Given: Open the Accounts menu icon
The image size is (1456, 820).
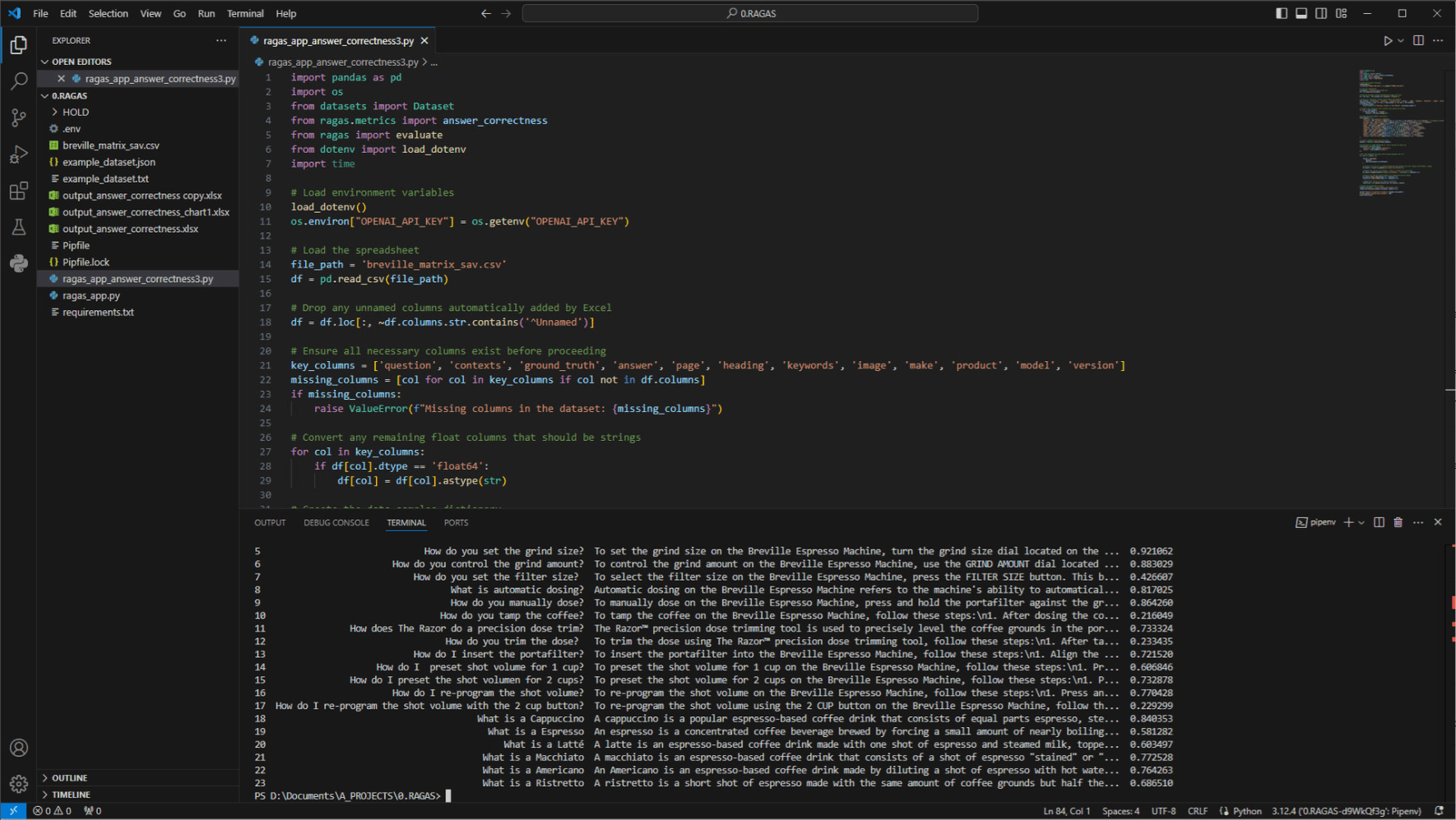Looking at the screenshot, I should pyautogui.click(x=18, y=748).
